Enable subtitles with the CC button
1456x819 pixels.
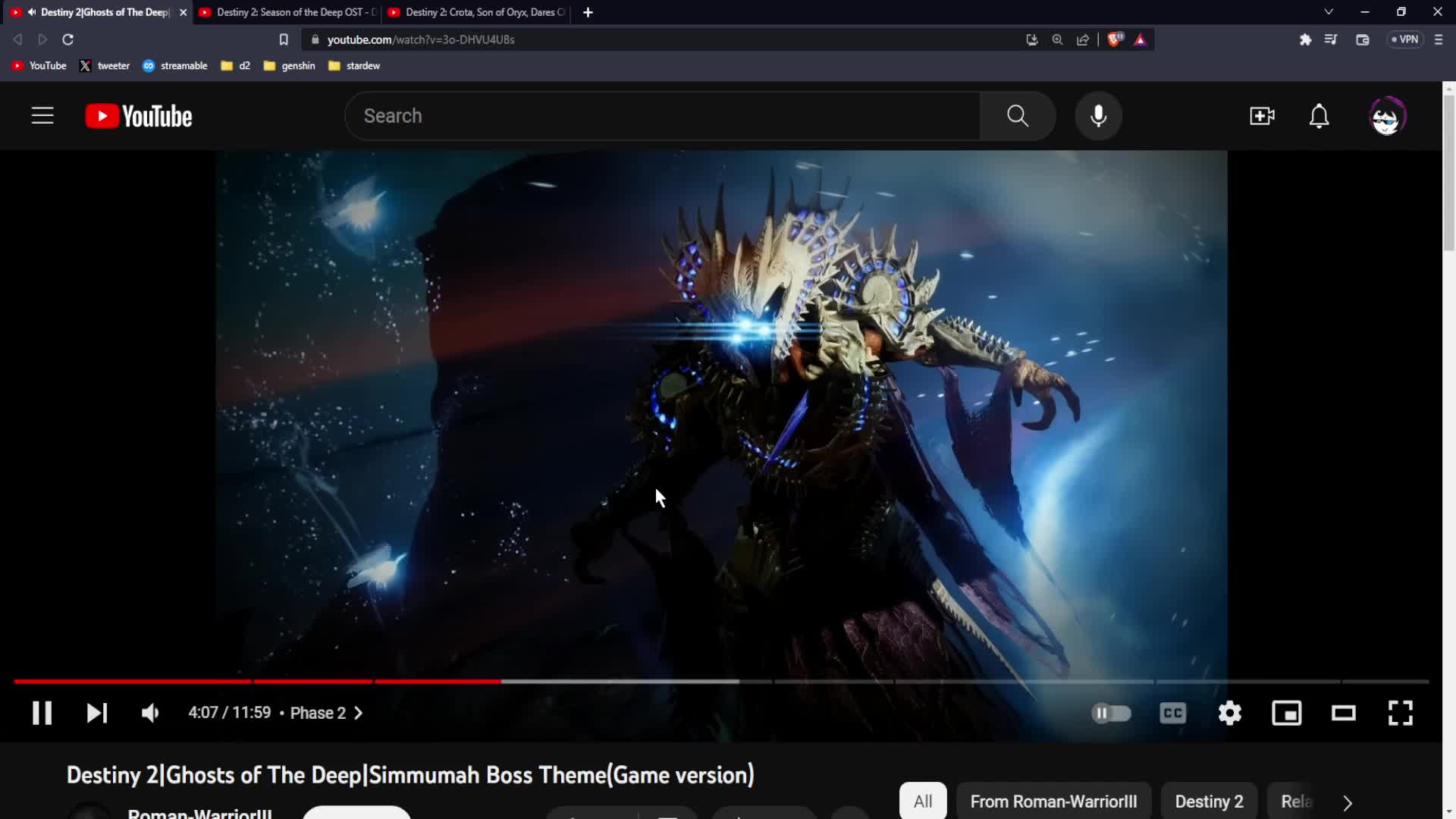coord(1172,713)
